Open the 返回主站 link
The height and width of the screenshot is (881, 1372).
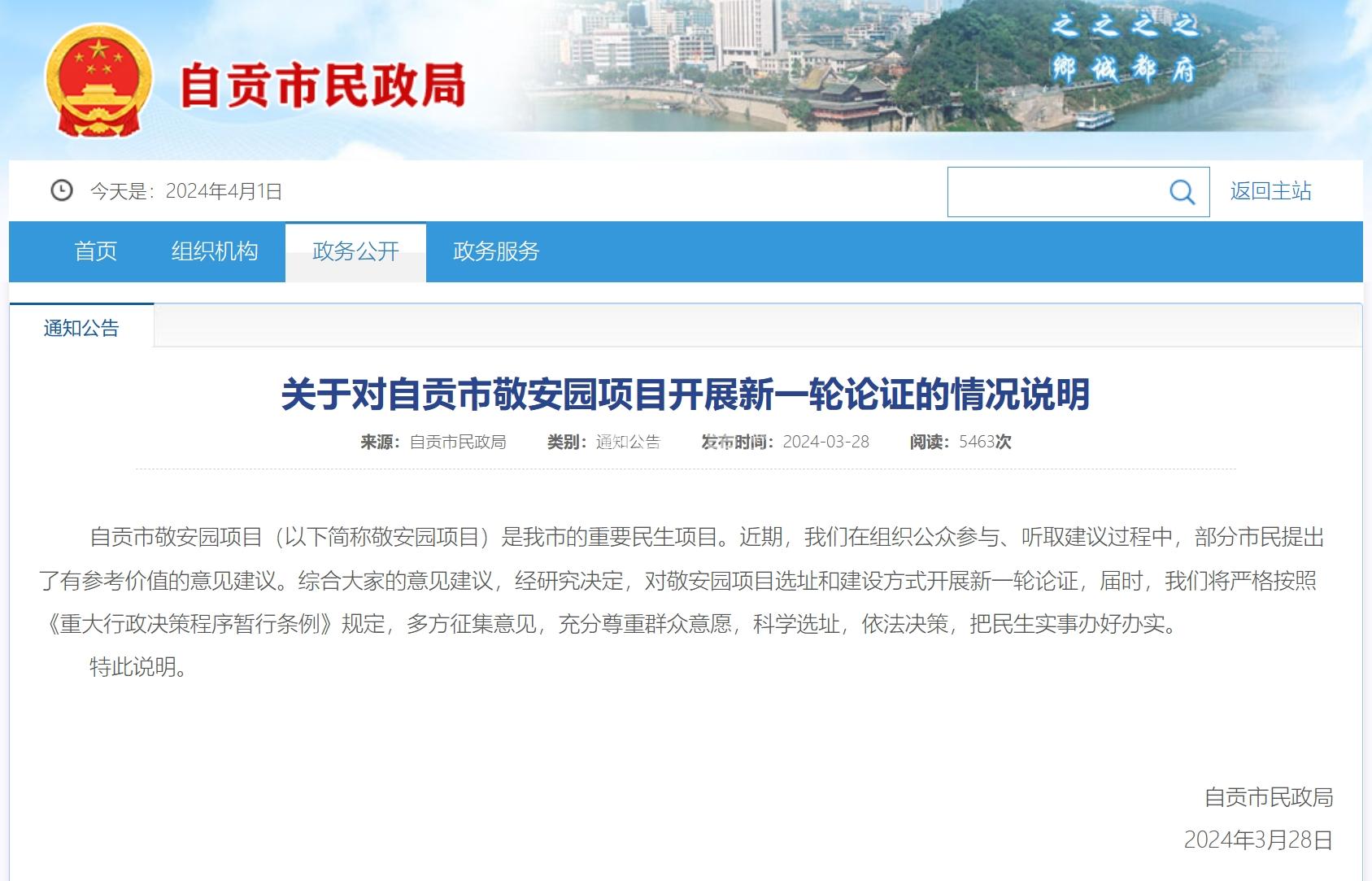point(1270,191)
